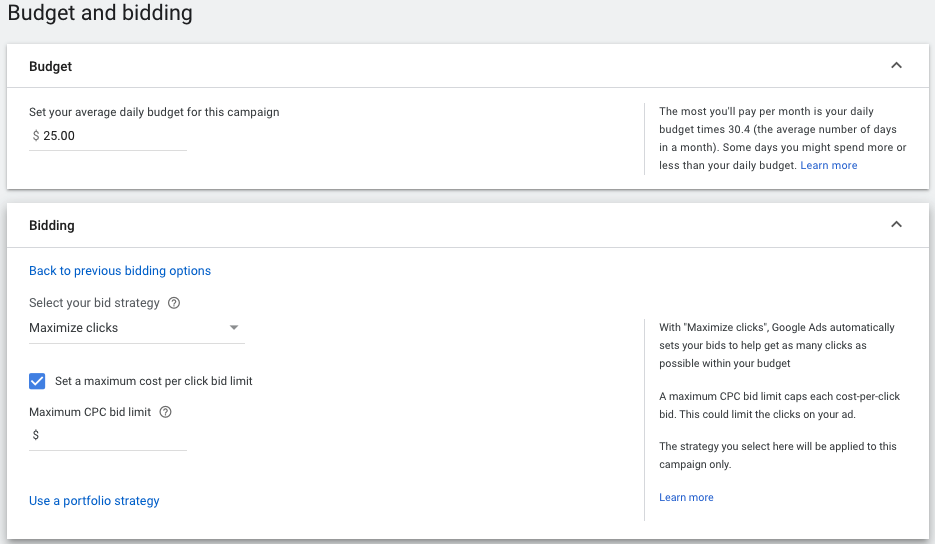935x544 pixels.
Task: Click the Budget section header title
Action: [x=51, y=66]
